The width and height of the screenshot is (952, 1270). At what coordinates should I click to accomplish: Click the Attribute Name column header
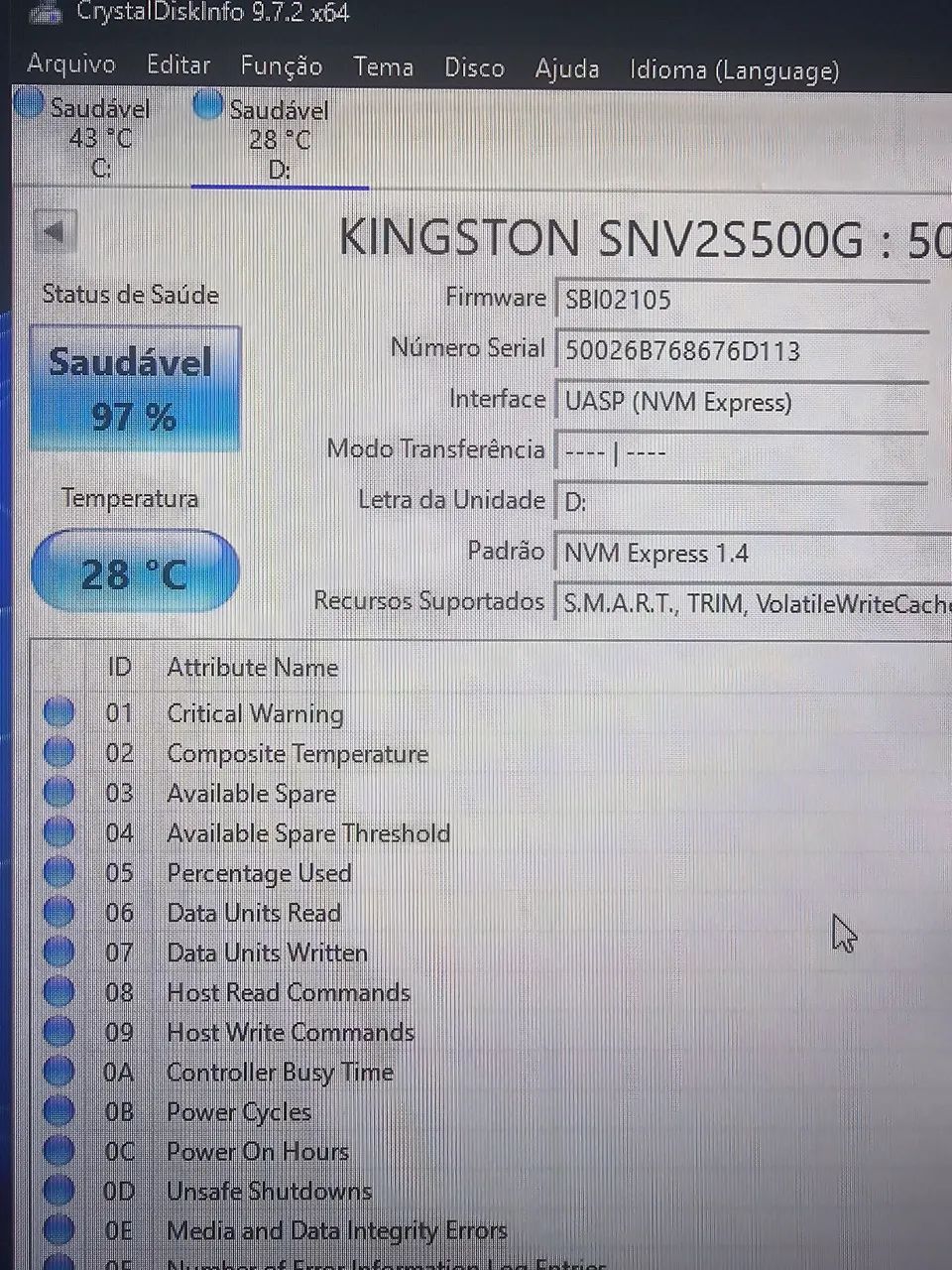click(253, 668)
